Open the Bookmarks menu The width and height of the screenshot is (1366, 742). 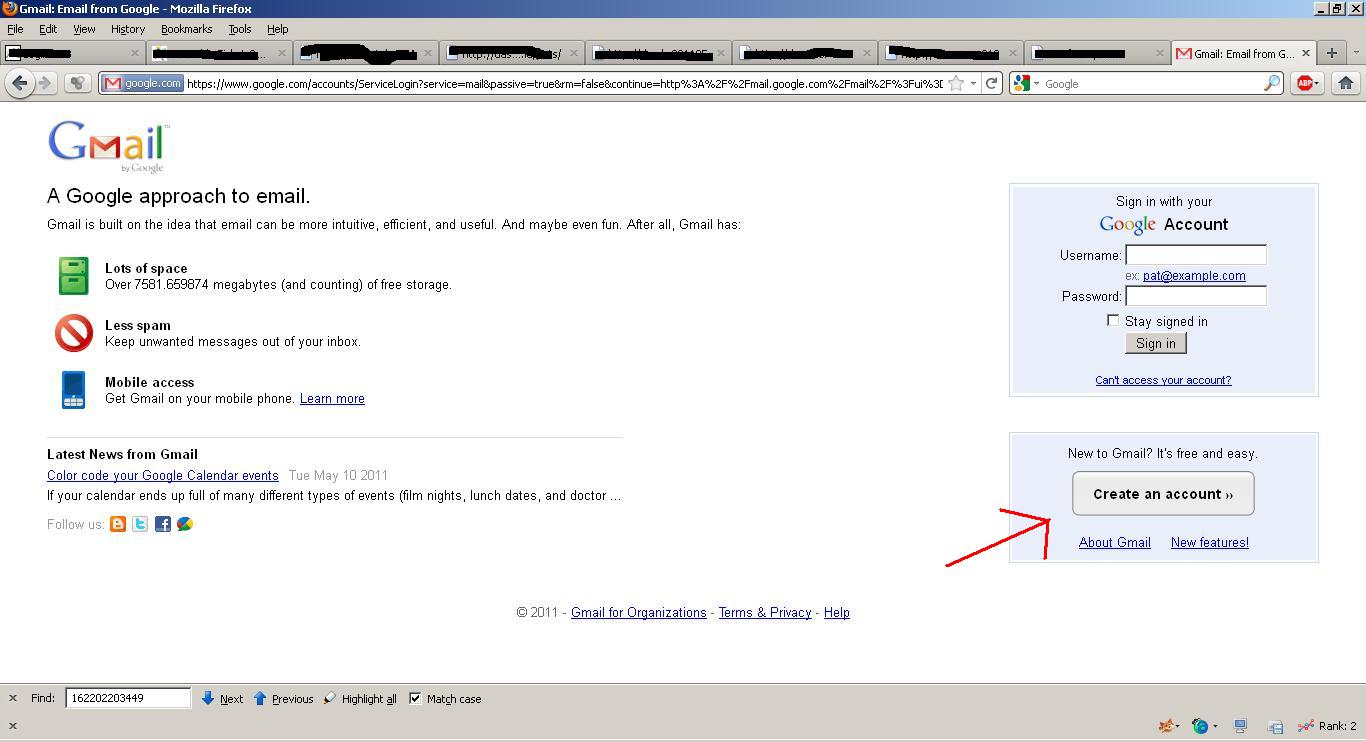(186, 29)
